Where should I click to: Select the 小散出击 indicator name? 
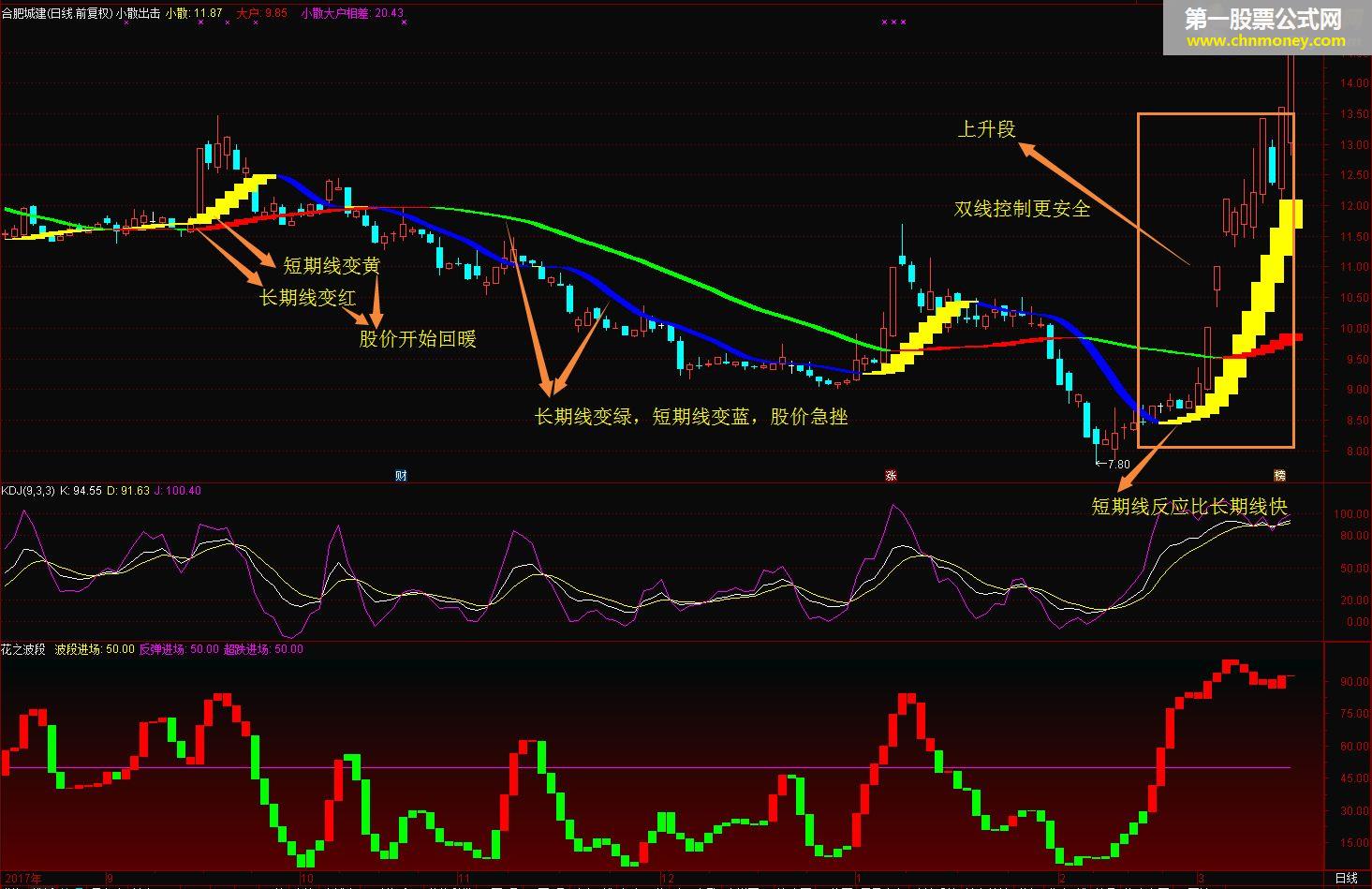pos(139,13)
